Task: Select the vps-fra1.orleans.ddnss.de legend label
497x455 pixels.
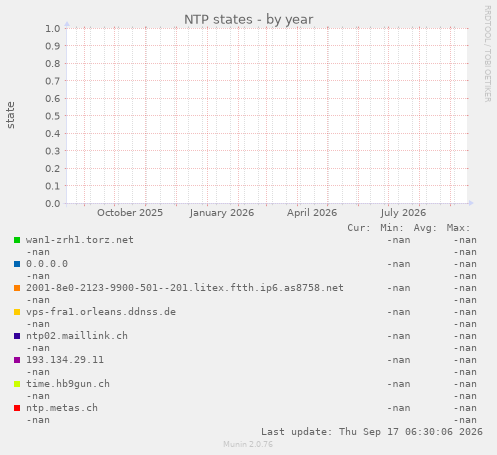Action: pyautogui.click(x=101, y=312)
